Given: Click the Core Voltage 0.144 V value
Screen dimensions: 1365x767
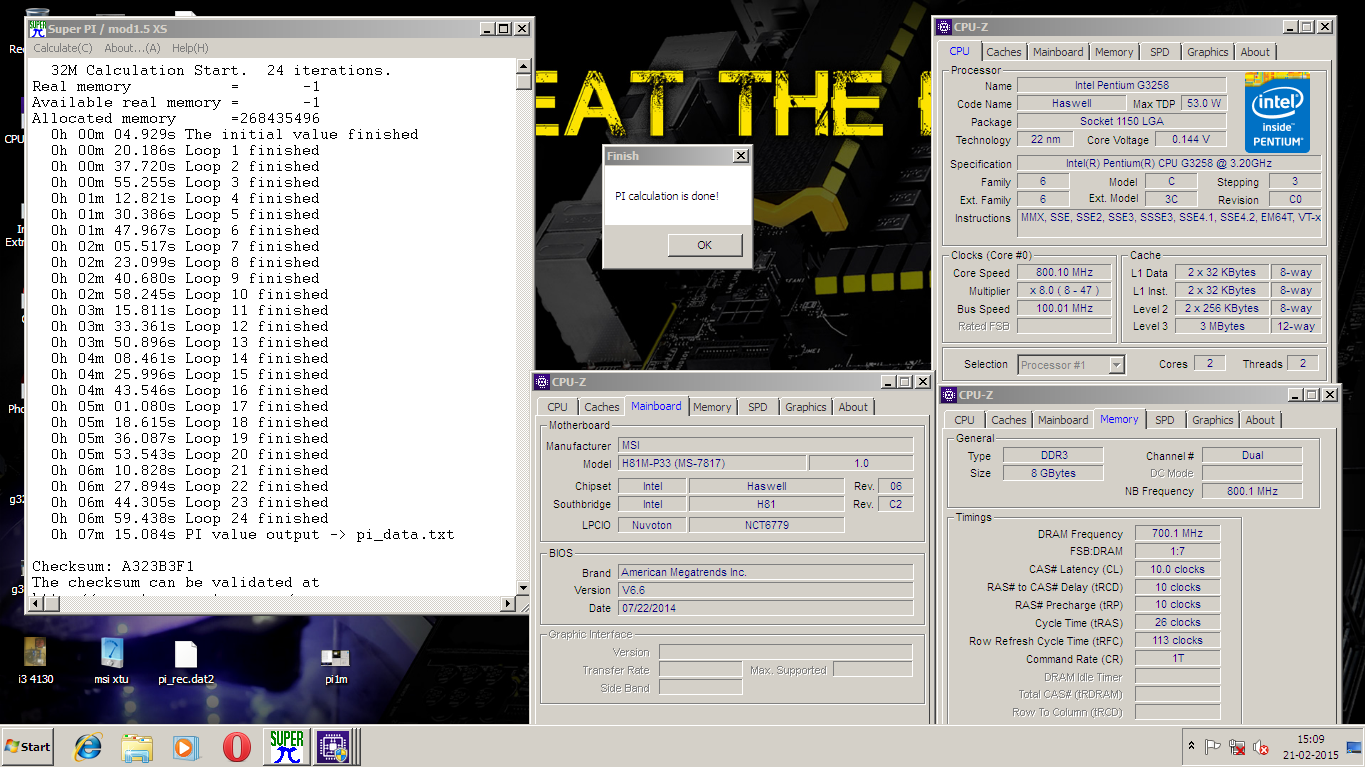Looking at the screenshot, I should [1192, 139].
